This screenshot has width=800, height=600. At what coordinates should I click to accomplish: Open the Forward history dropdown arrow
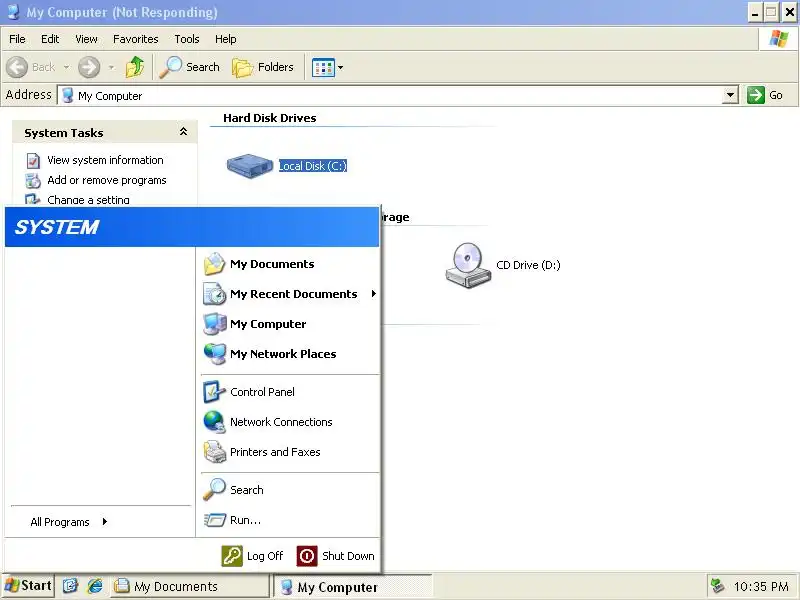coord(111,67)
